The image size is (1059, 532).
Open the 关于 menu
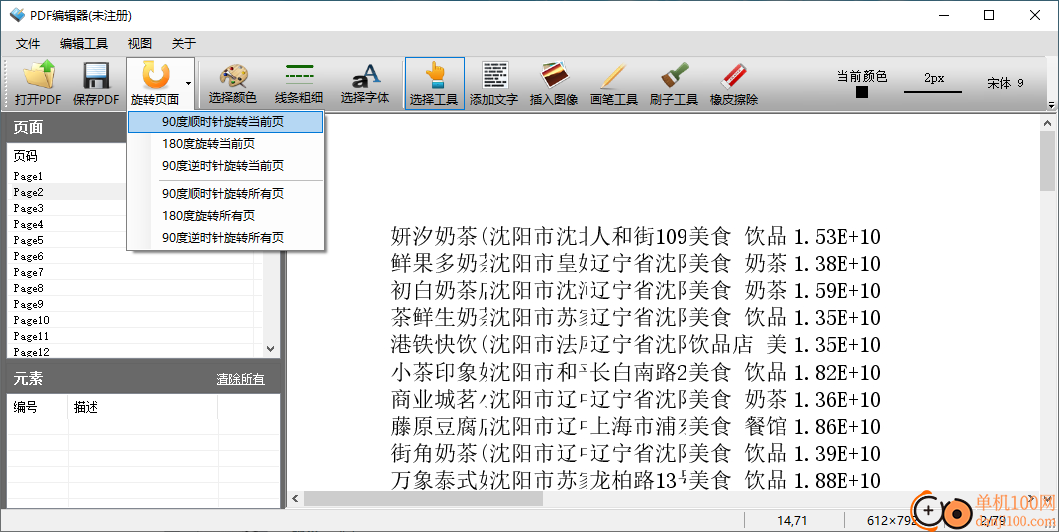[x=184, y=43]
